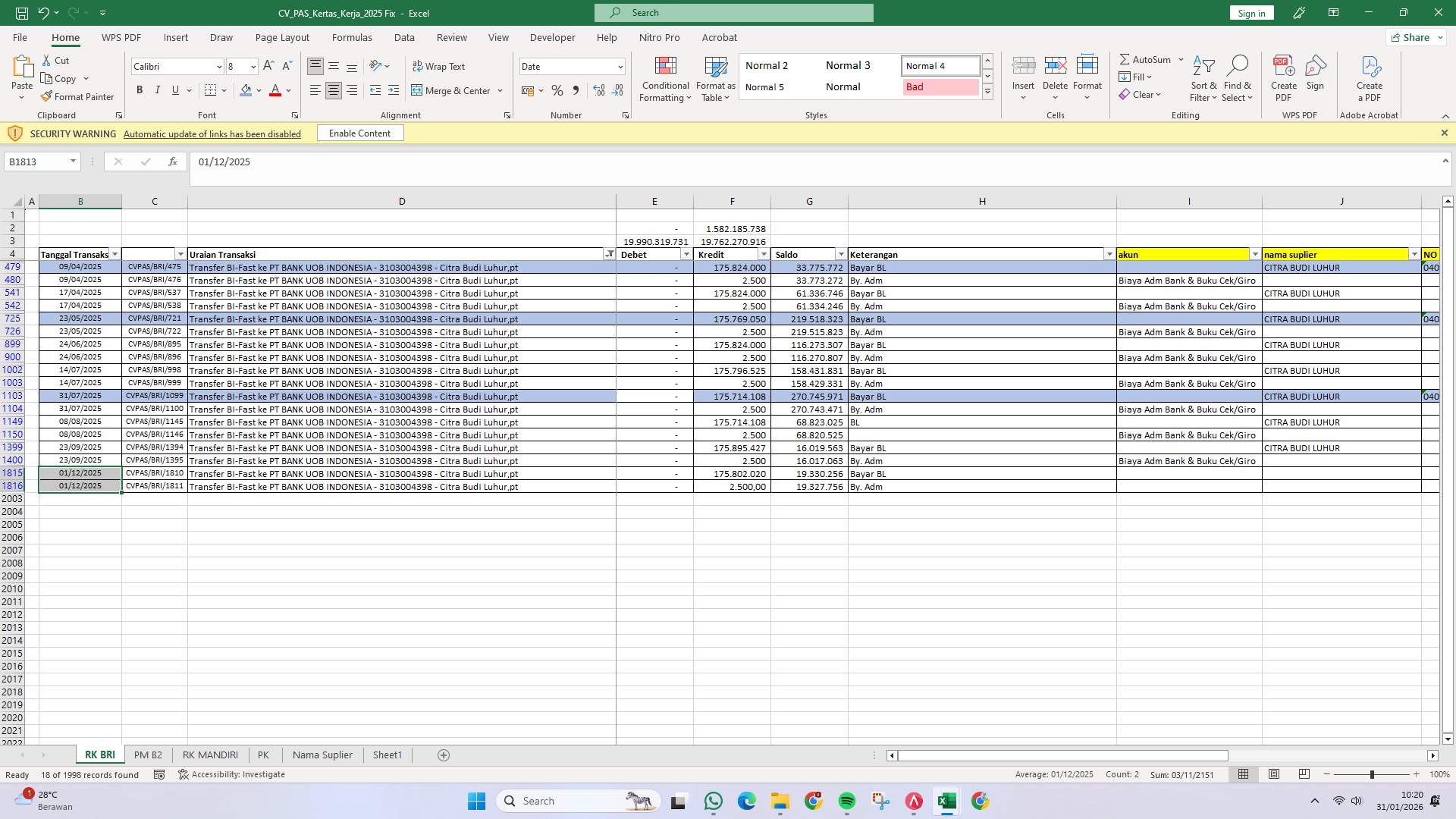Expand the Font Color dropdown arrow
Screen dimensions: 1456x819
(x=287, y=91)
